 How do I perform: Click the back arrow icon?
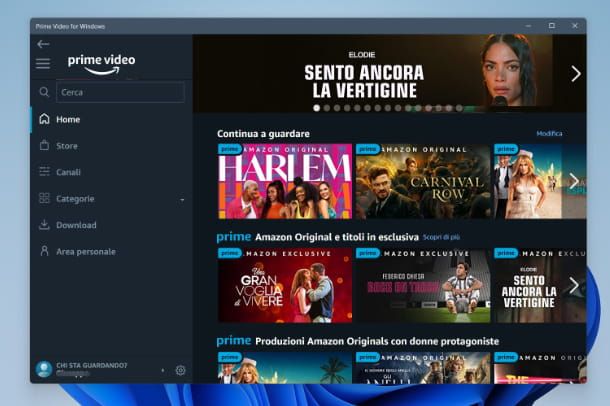click(x=43, y=44)
